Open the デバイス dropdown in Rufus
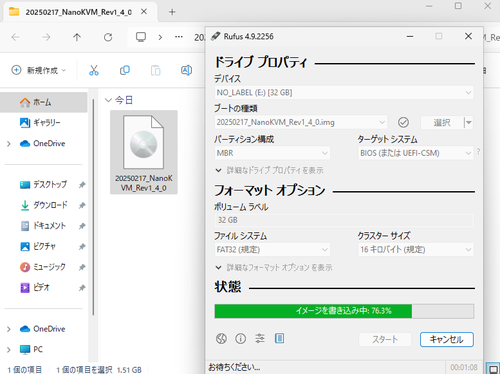The width and height of the screenshot is (500, 374). [344, 93]
